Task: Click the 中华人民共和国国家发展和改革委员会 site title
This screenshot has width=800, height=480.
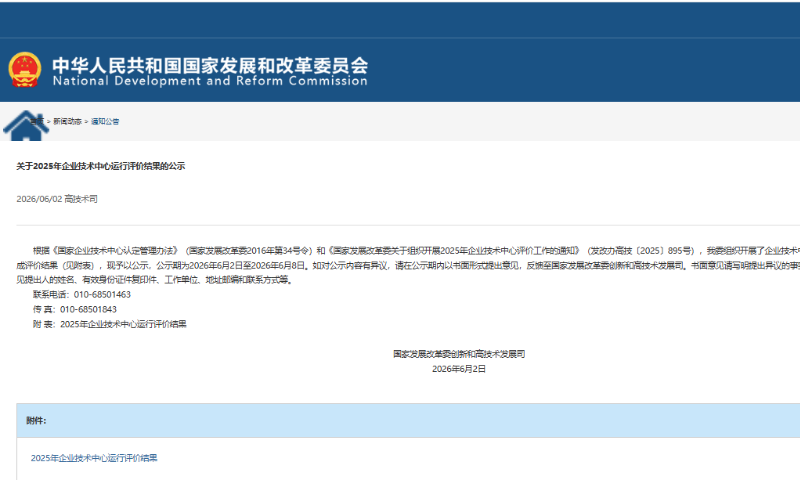Action: 210,65
